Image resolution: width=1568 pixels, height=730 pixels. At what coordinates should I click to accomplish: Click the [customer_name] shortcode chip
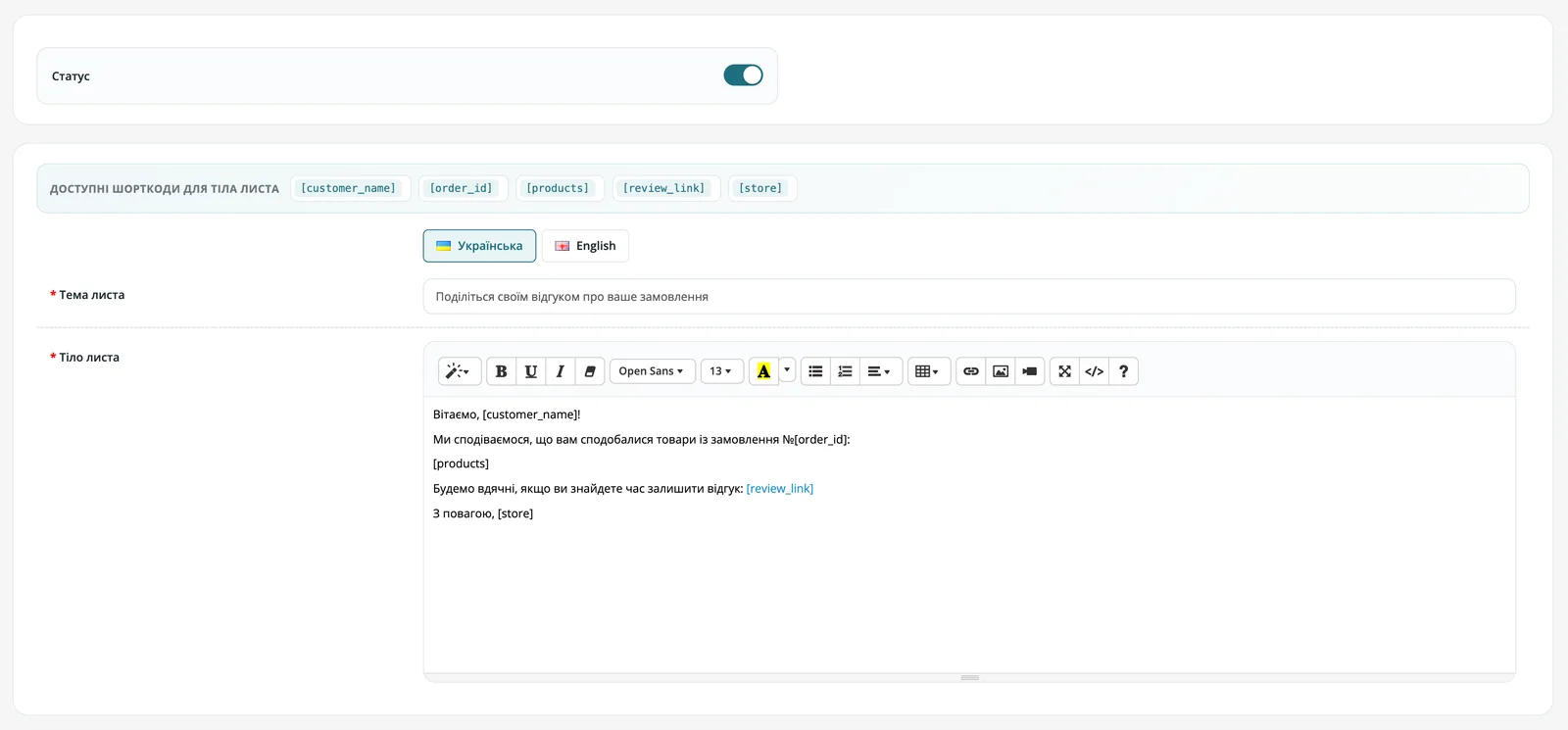pyautogui.click(x=349, y=188)
